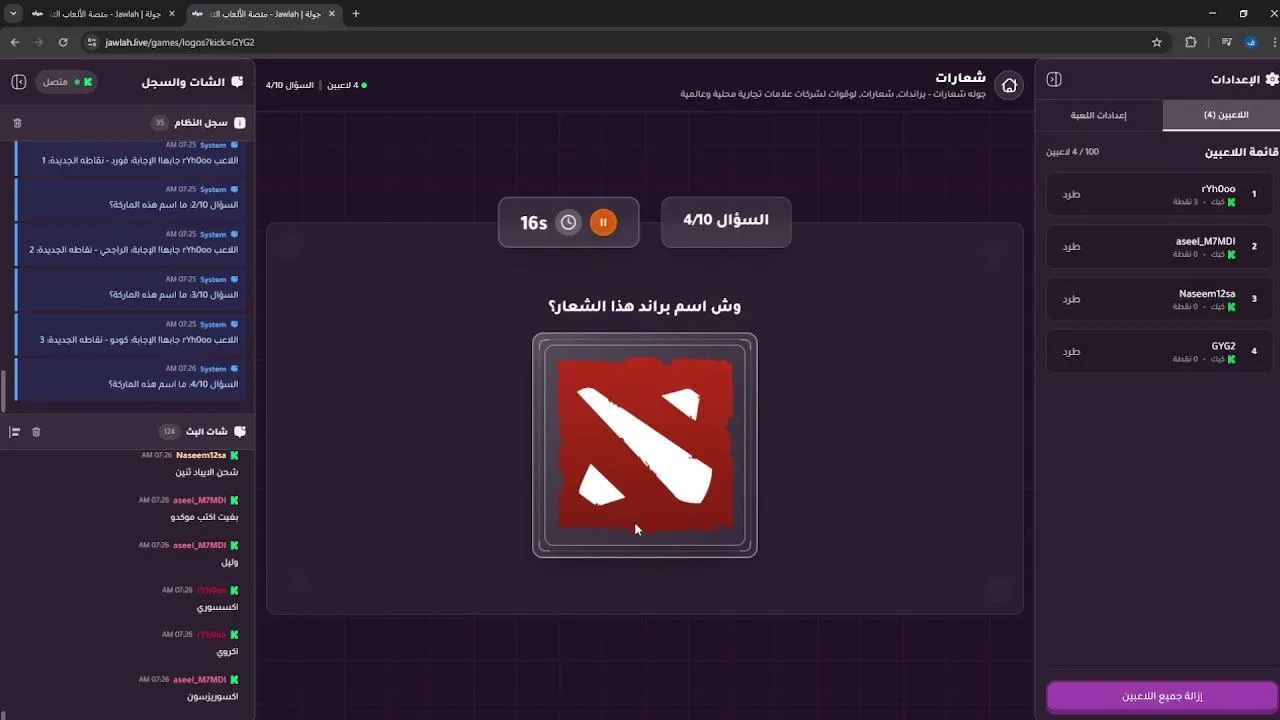Click chat message اكسوريزسون
The height and width of the screenshot is (720, 1280).
click(x=212, y=696)
